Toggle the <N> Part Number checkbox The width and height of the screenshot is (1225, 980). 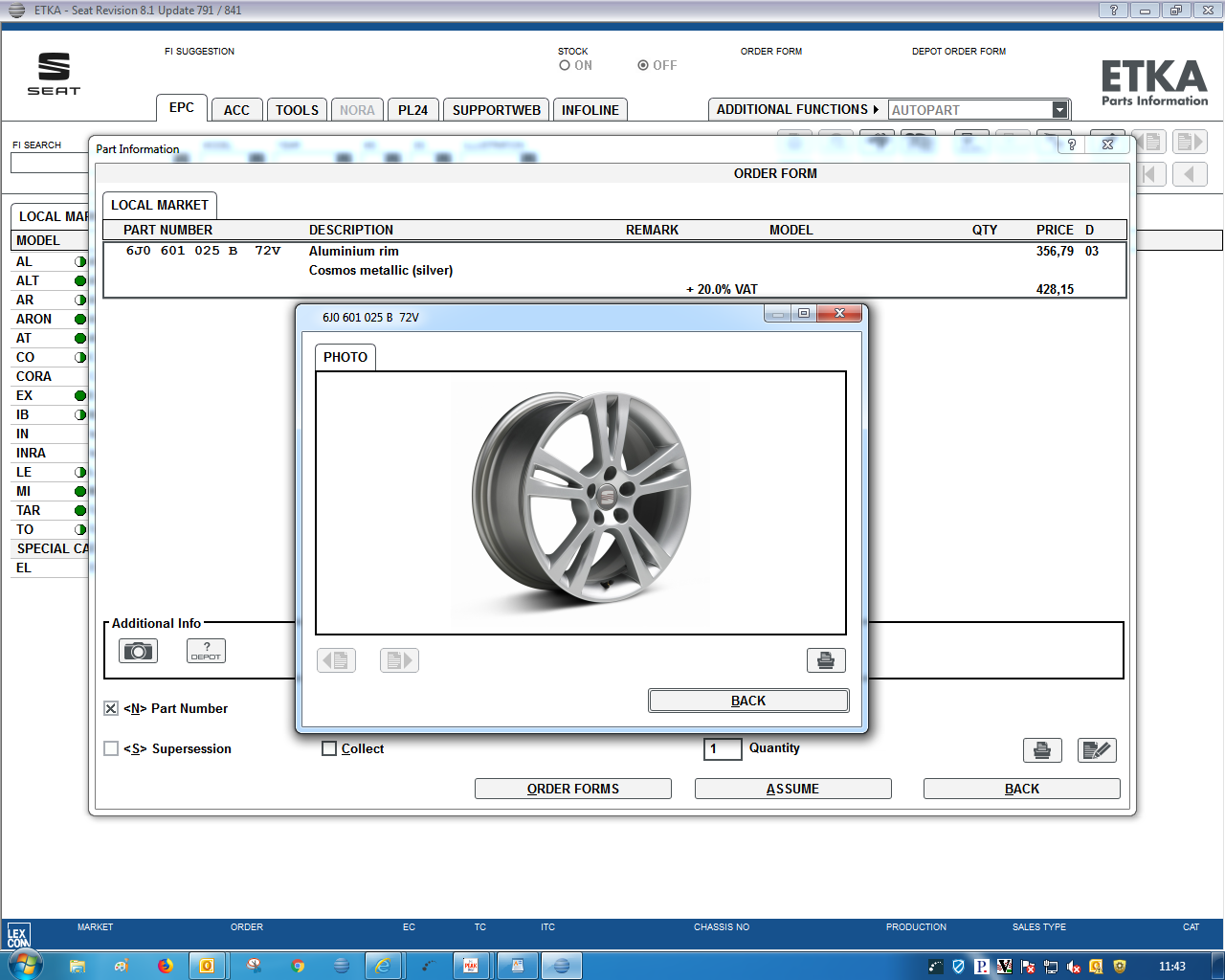point(111,708)
